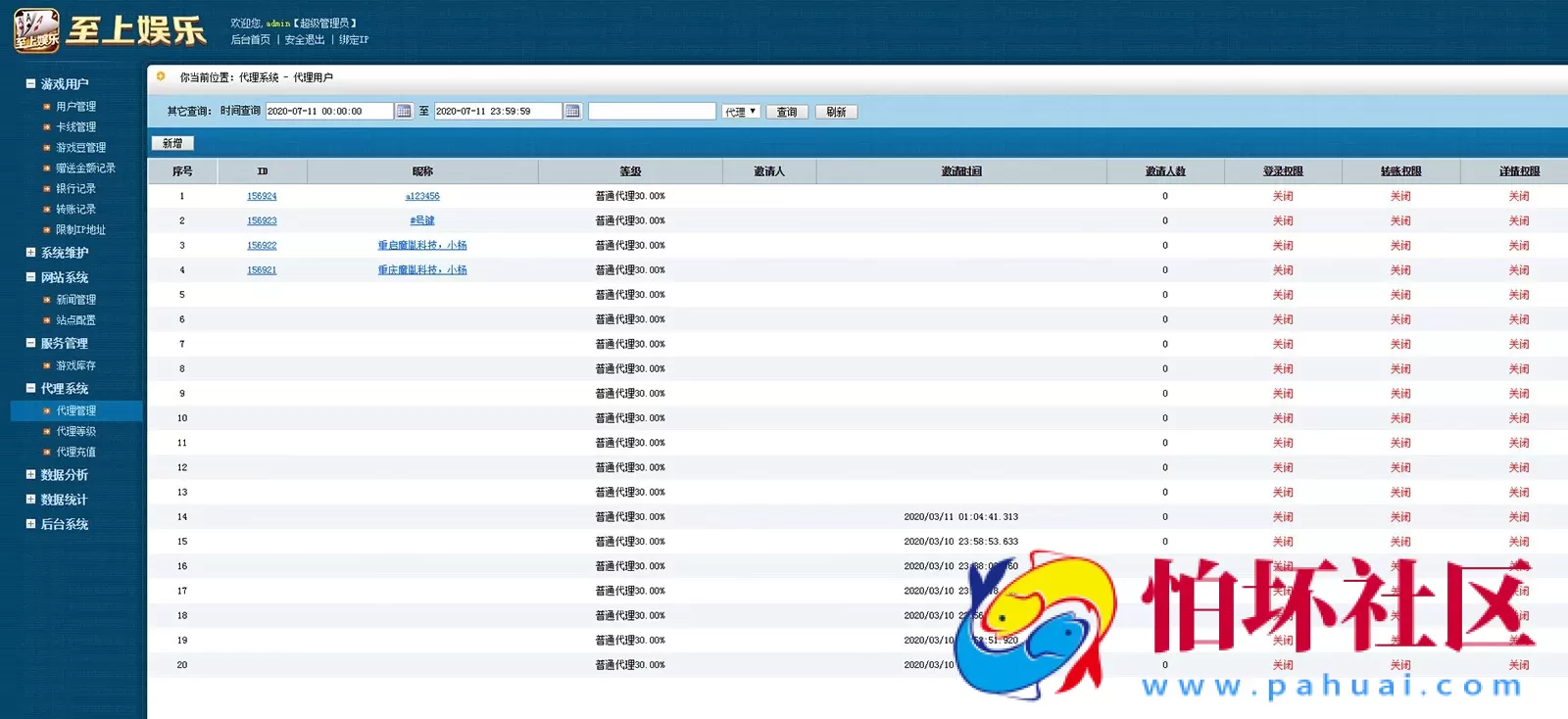
Task: Toggle 登录权限 关闭 for row 1
Action: (1283, 197)
